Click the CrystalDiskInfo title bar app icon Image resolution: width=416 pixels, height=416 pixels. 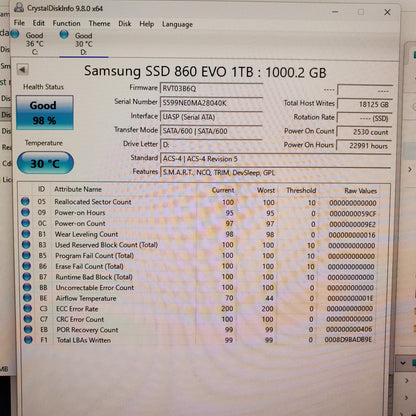19,7
